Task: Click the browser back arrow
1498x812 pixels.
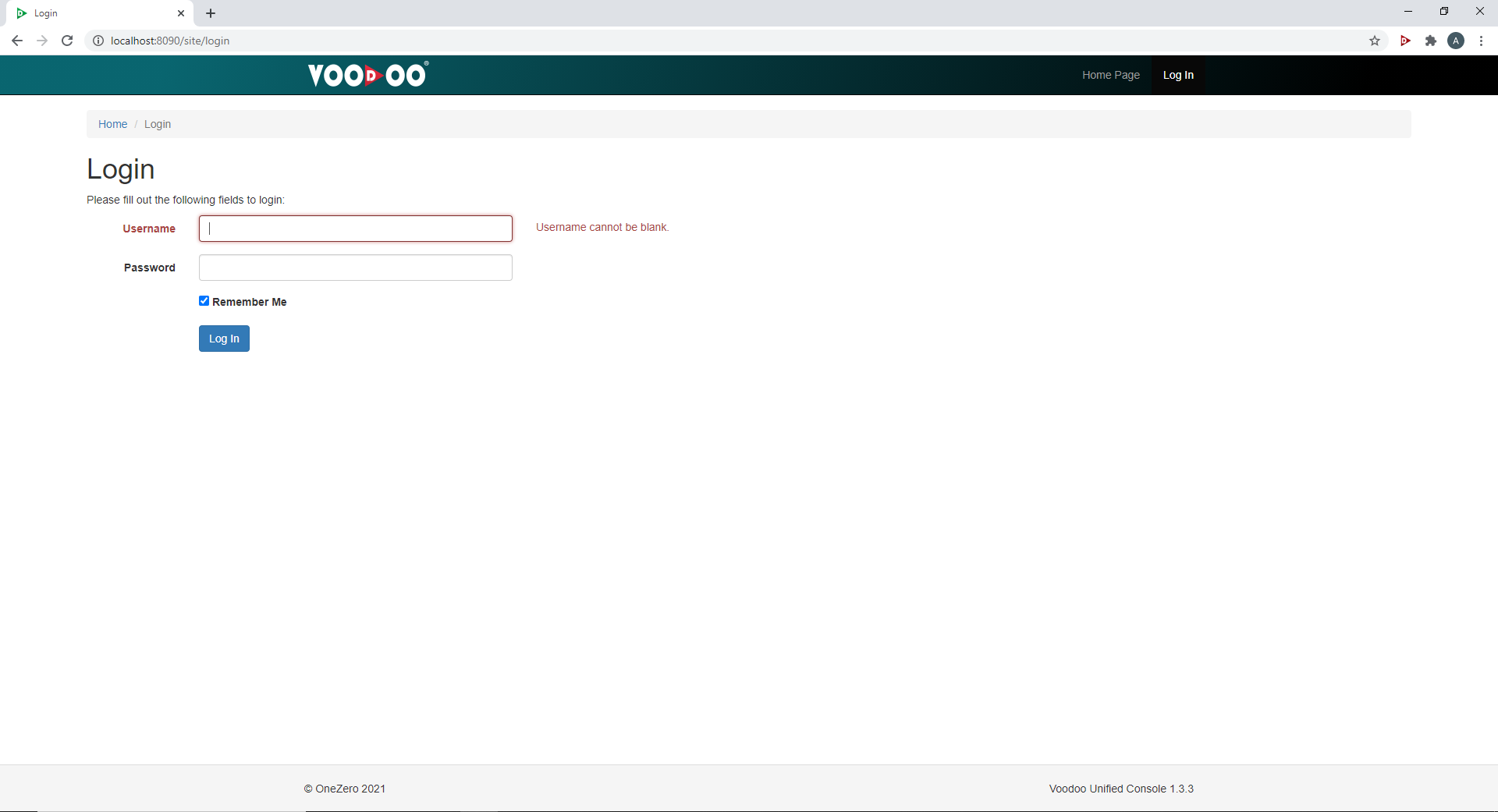Action: 17,41
